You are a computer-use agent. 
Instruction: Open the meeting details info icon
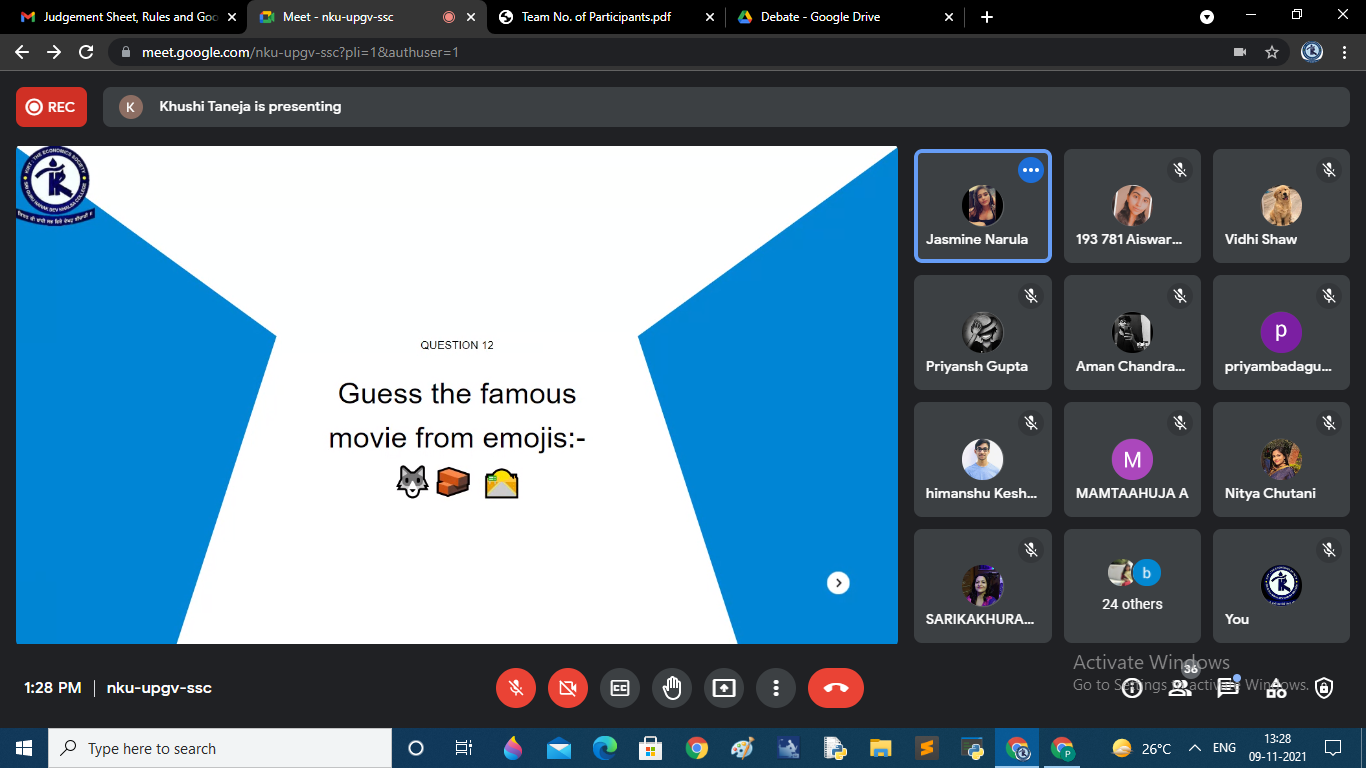[x=1131, y=688]
